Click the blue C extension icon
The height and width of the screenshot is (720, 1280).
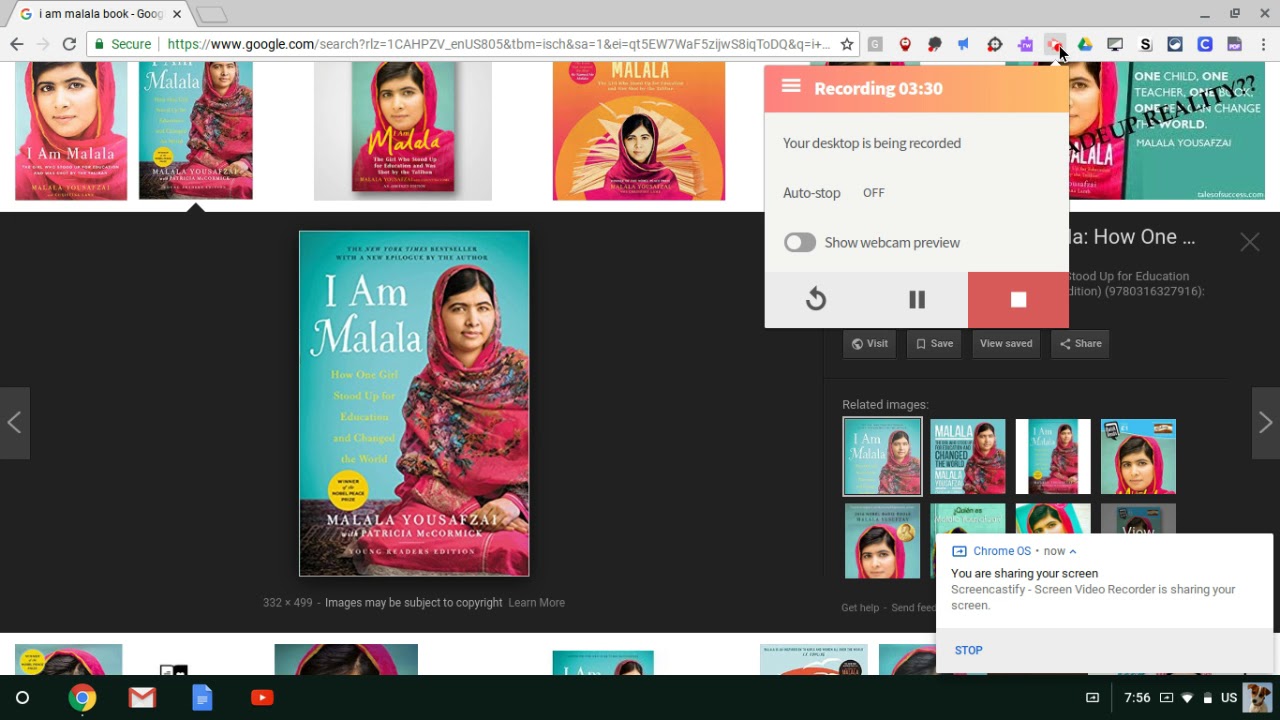[1205, 44]
